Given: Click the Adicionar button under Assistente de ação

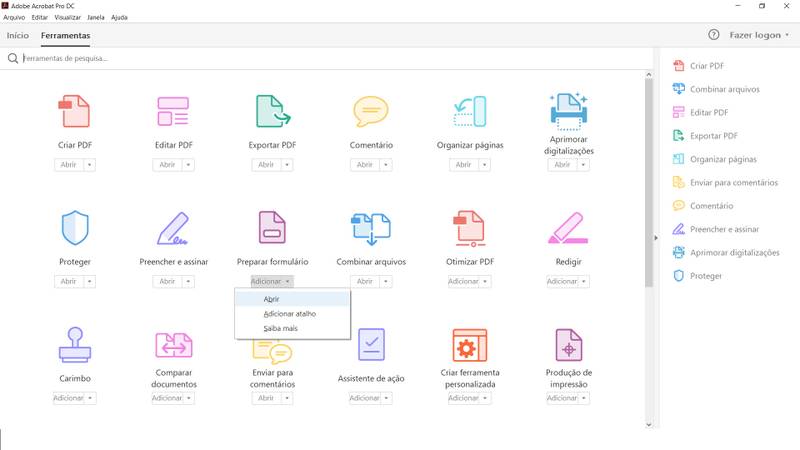Looking at the screenshot, I should pos(364,398).
